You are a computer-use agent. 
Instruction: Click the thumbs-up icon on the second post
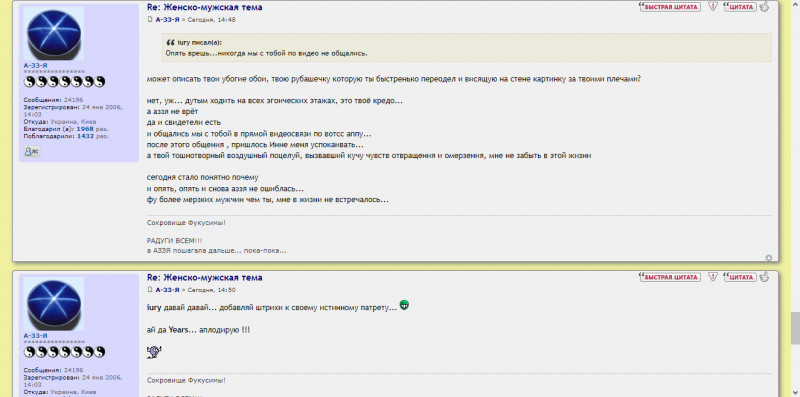(764, 277)
